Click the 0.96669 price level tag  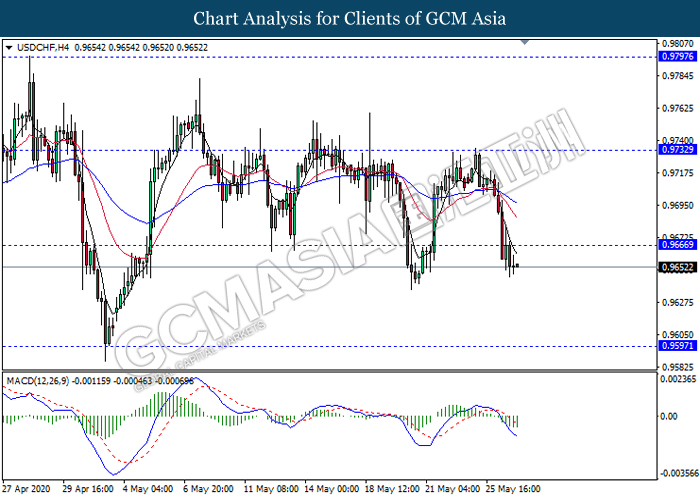click(x=678, y=245)
